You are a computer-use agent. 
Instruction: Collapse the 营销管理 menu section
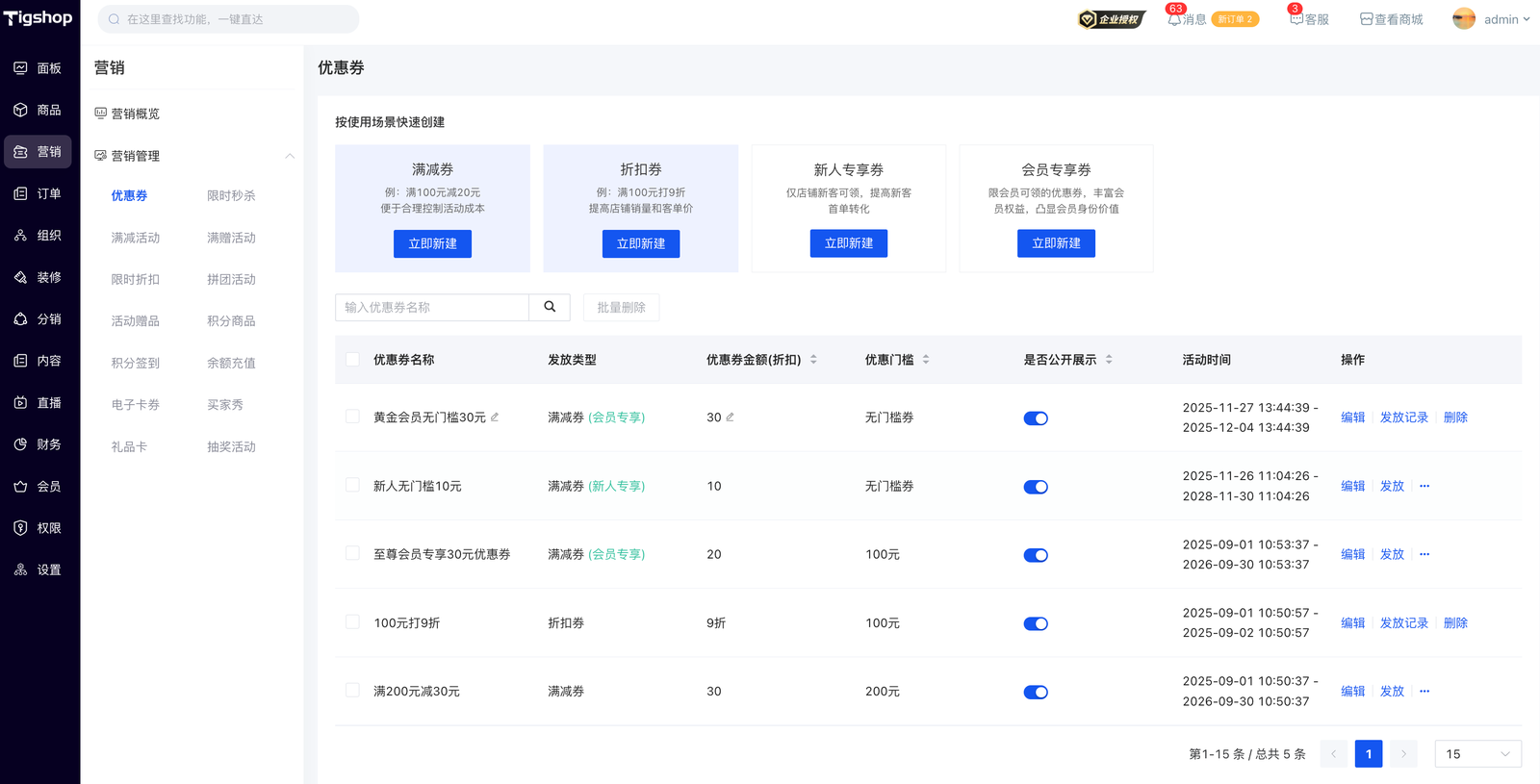point(289,156)
